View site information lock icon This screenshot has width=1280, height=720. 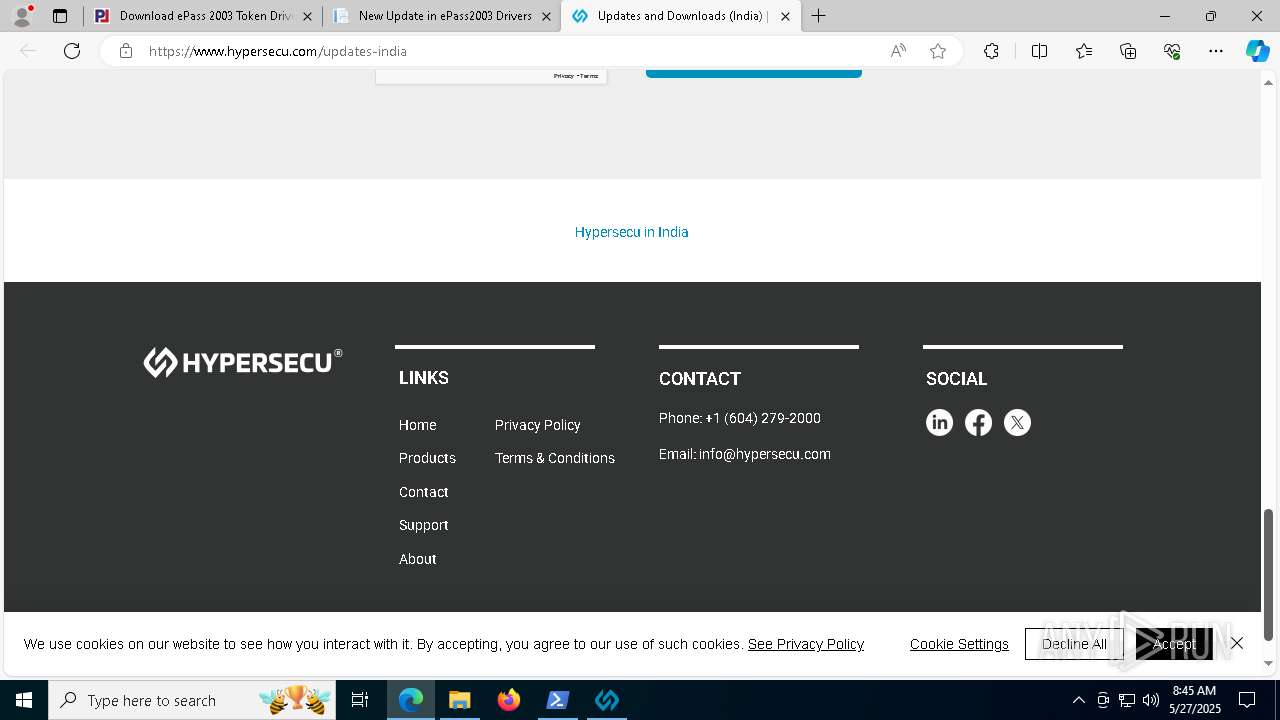[x=126, y=51]
